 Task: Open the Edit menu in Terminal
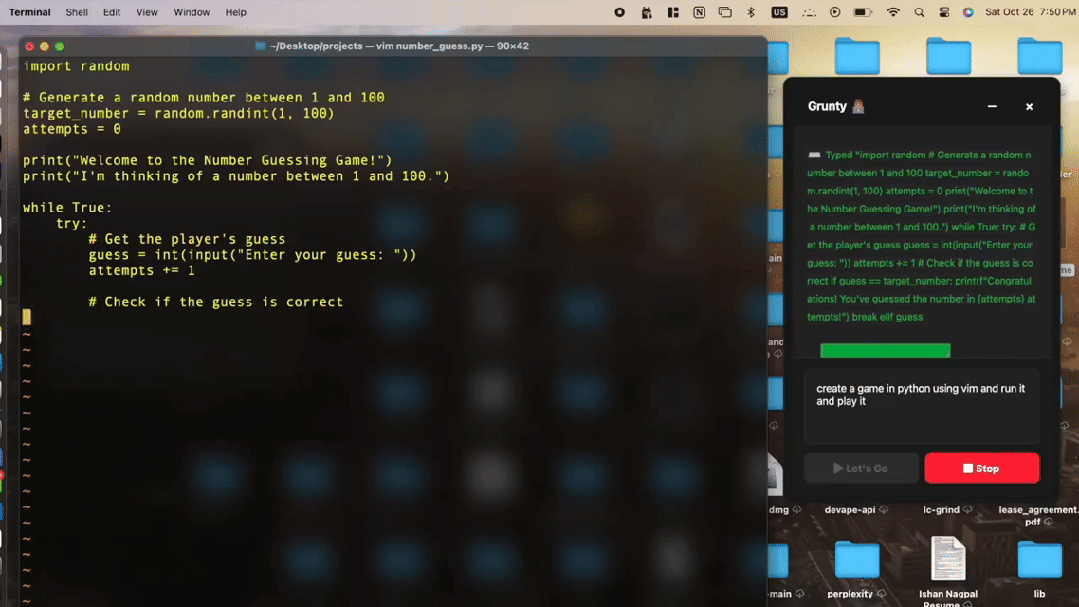click(111, 12)
